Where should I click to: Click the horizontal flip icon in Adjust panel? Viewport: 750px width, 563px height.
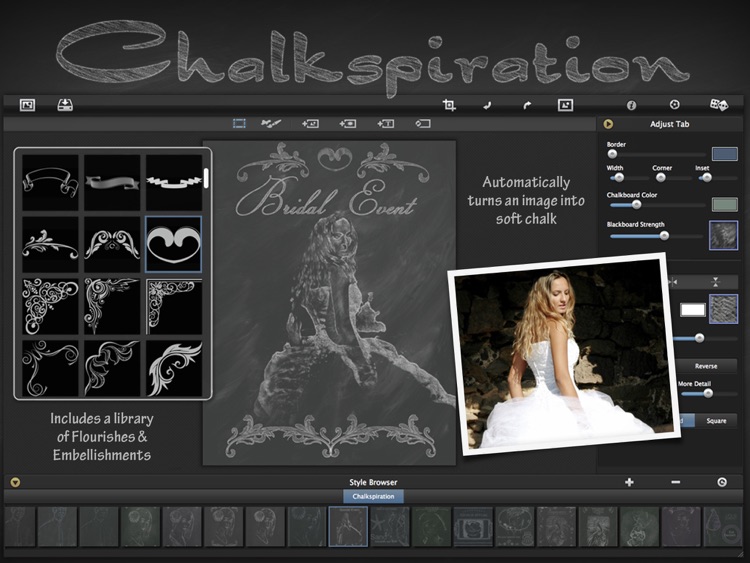coord(673,282)
